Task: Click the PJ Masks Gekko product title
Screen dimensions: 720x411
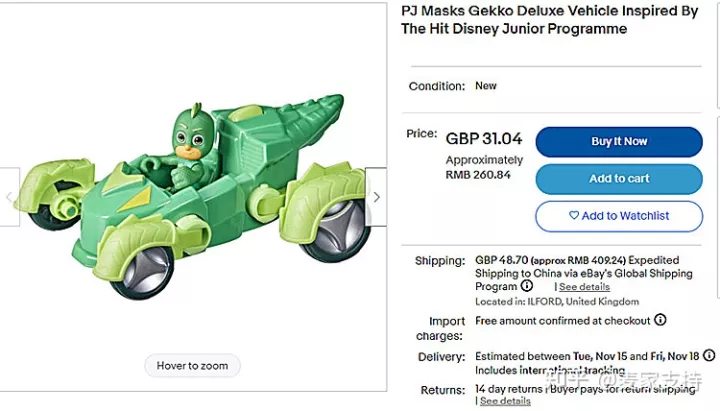Action: pyautogui.click(x=549, y=20)
